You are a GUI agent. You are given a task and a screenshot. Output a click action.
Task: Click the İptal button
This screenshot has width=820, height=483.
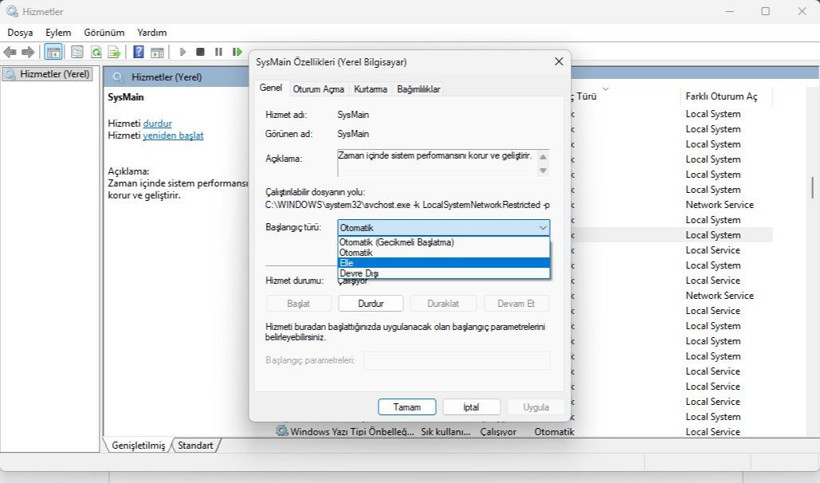471,407
